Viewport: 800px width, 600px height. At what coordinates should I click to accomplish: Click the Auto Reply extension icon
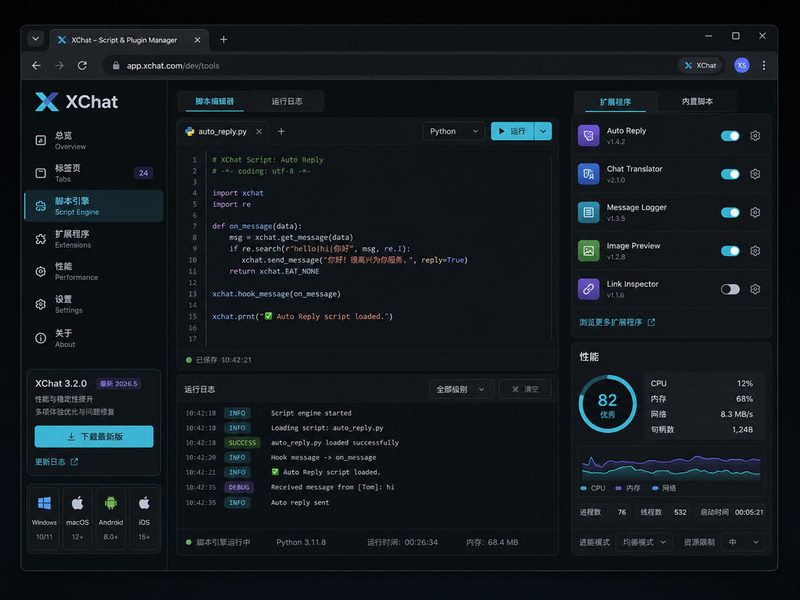tap(588, 136)
